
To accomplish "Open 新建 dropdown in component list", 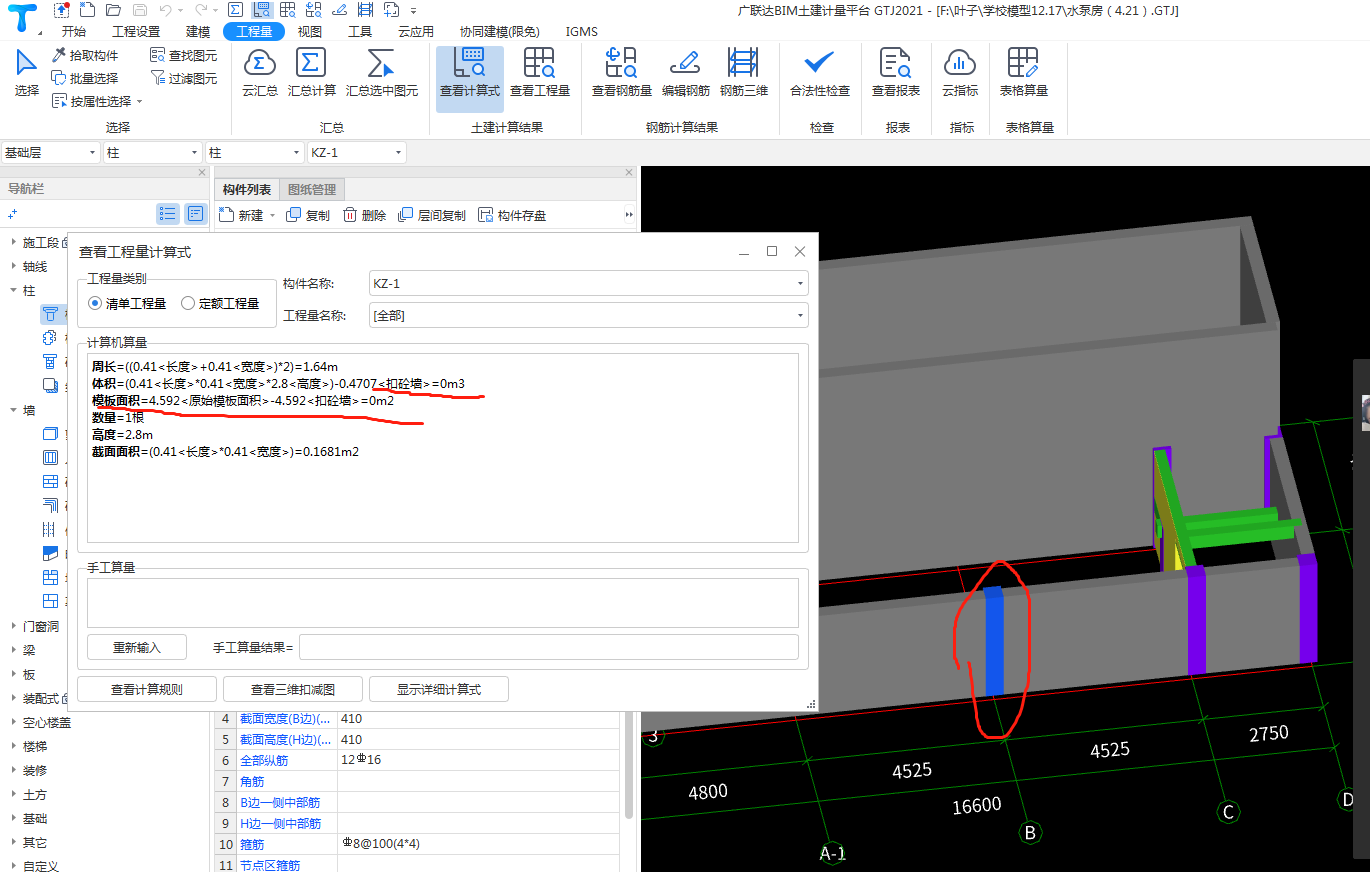I will 272,216.
